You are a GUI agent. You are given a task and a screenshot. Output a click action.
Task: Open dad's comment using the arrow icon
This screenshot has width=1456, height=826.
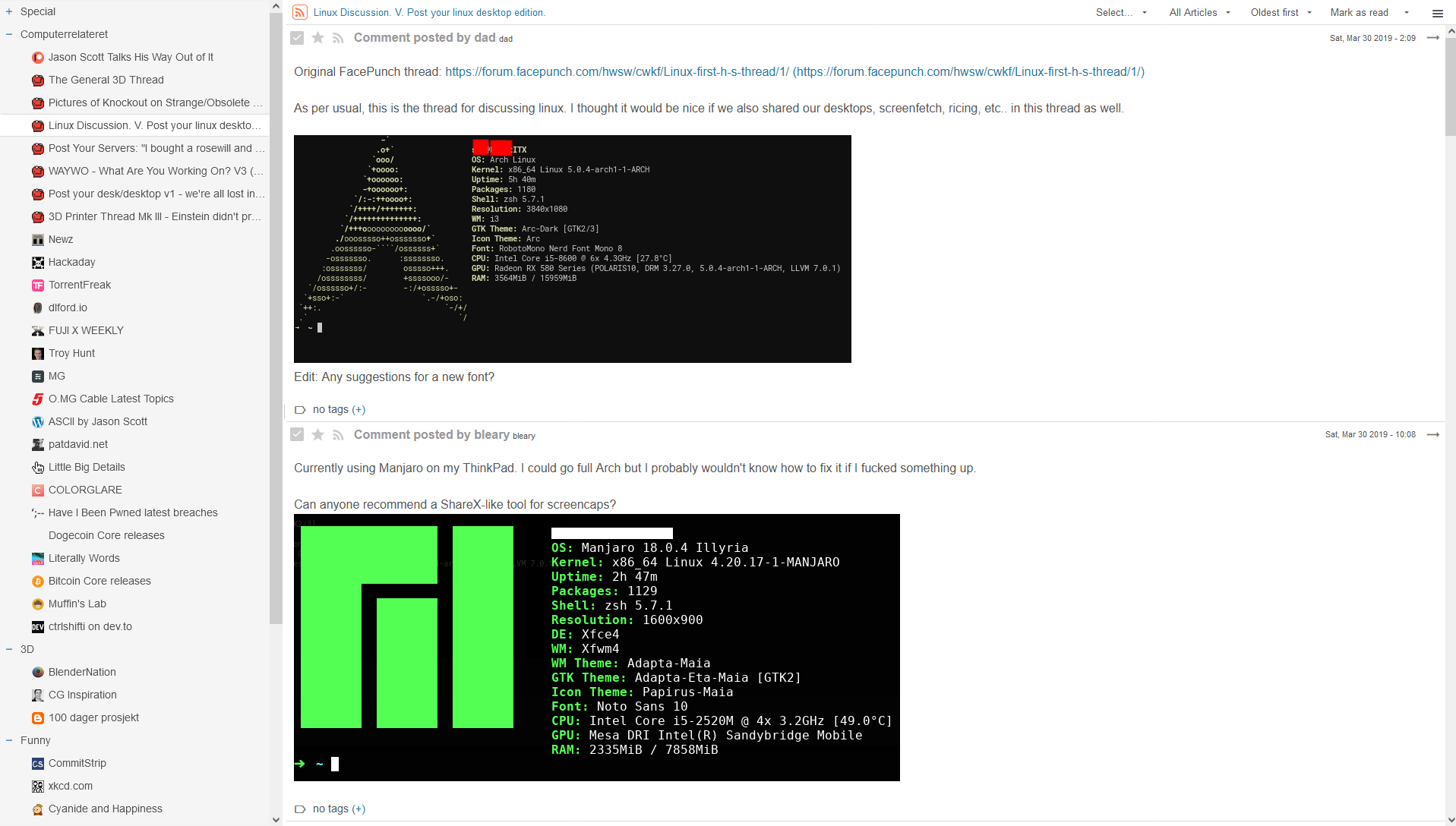[x=1432, y=38]
